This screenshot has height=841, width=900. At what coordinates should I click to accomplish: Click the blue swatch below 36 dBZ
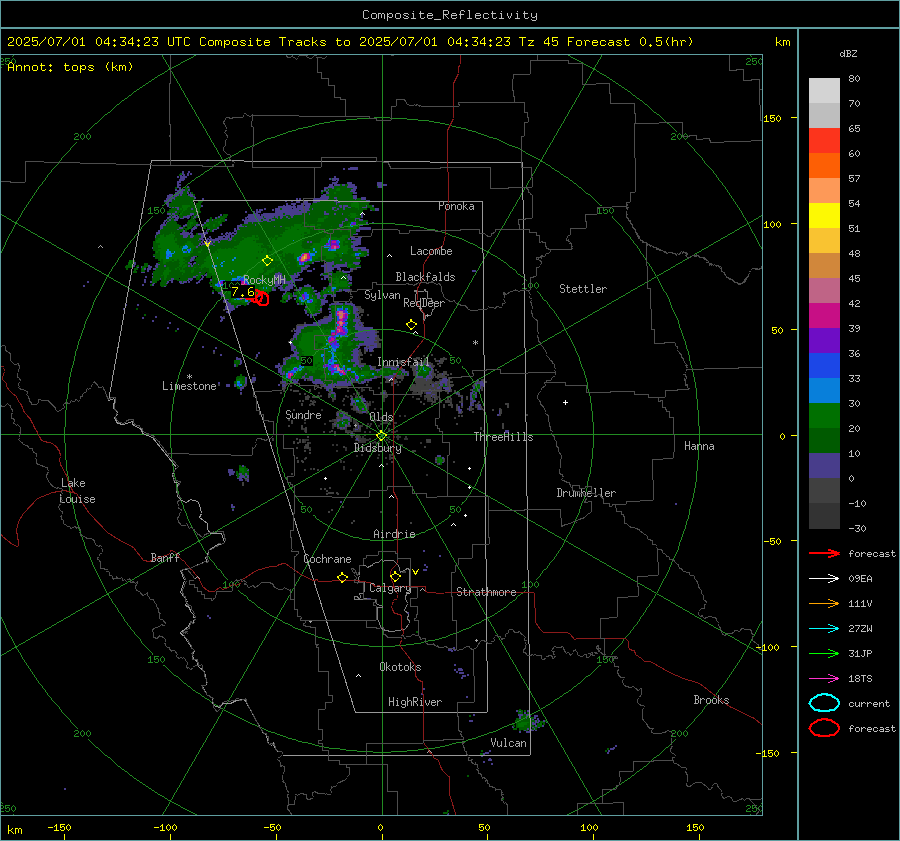tap(824, 365)
